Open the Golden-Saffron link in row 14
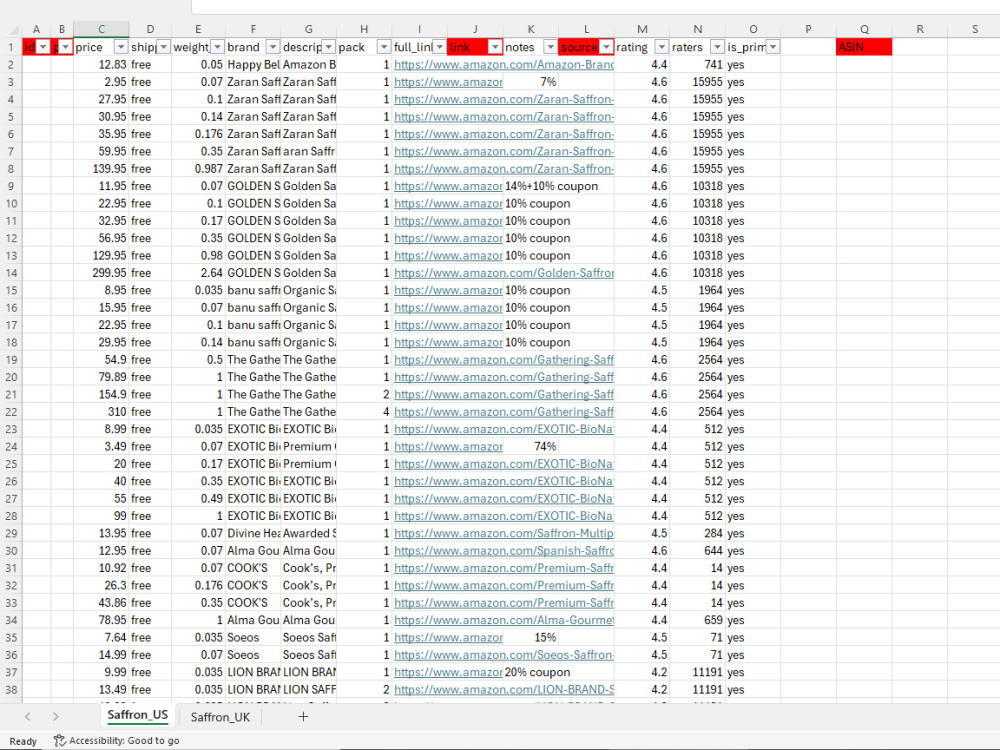This screenshot has height=750, width=1000. (504, 273)
